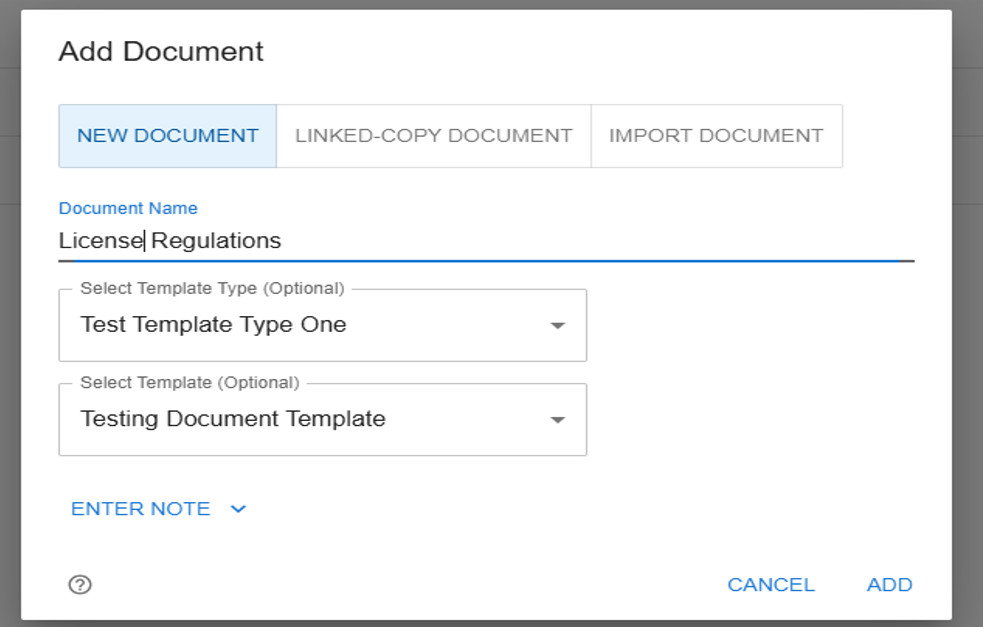This screenshot has width=983, height=627.
Task: Click the 'Select Template Type (Optional)' label
Action: pyautogui.click(x=212, y=288)
